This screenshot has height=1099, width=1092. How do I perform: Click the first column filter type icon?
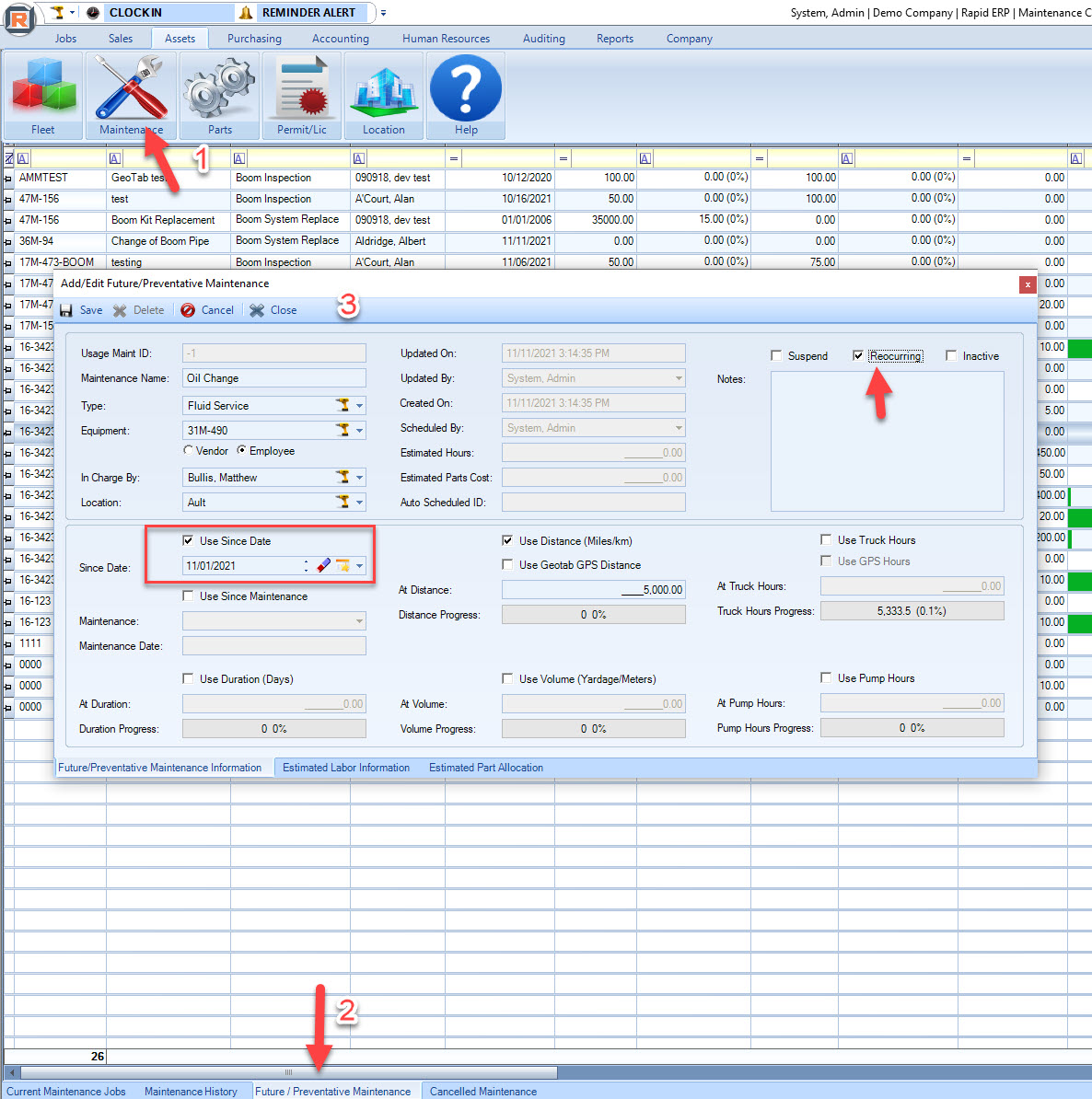(23, 158)
